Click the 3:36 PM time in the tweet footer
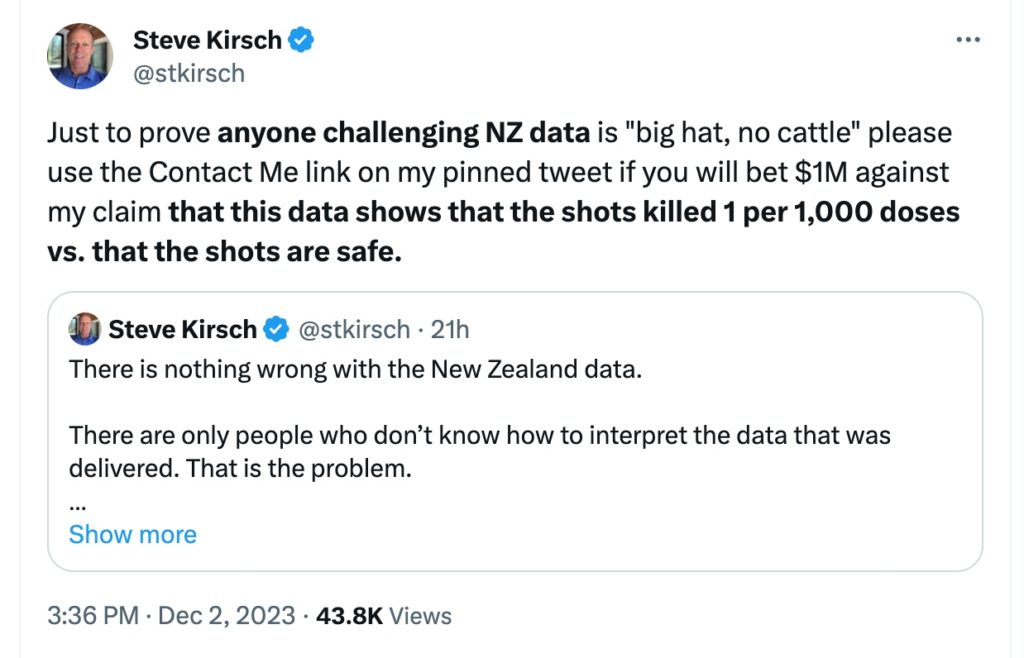The image size is (1024, 658). (x=93, y=615)
